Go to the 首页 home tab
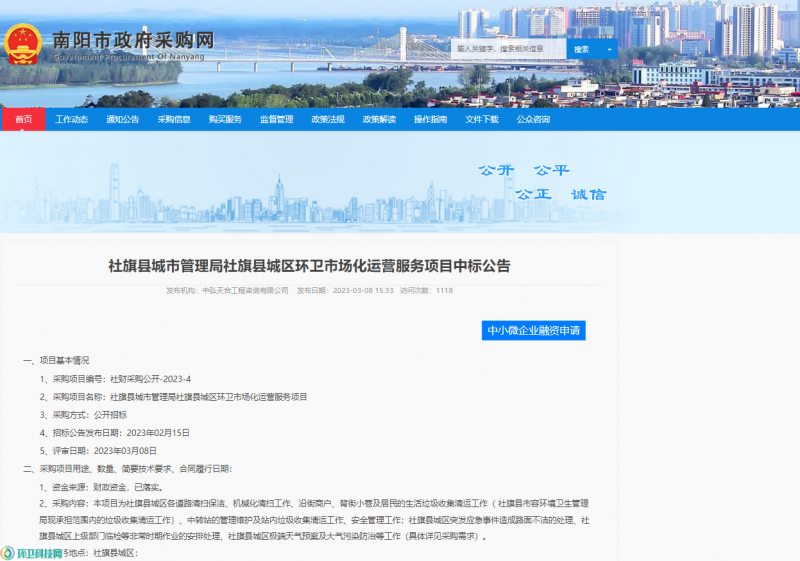 (x=23, y=120)
